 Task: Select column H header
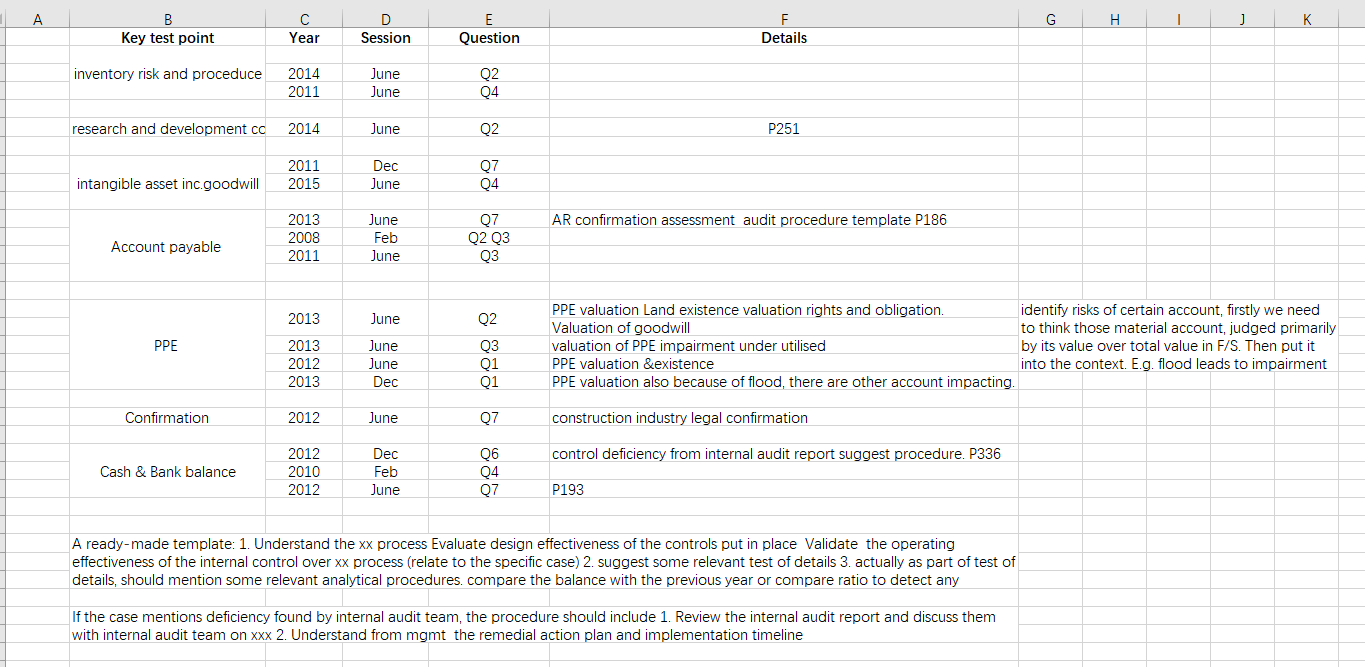click(1115, 18)
